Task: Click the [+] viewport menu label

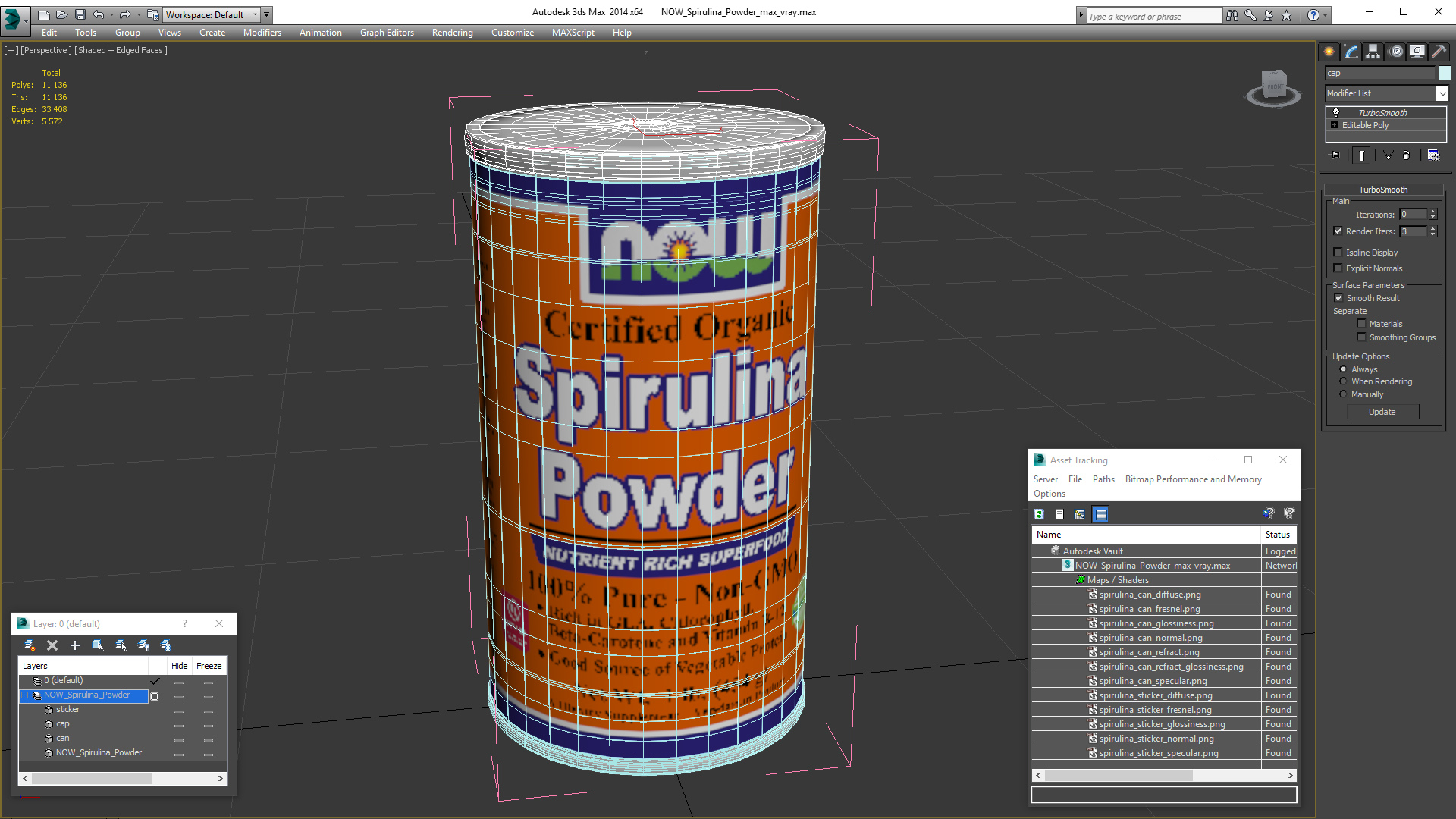Action: coord(11,50)
